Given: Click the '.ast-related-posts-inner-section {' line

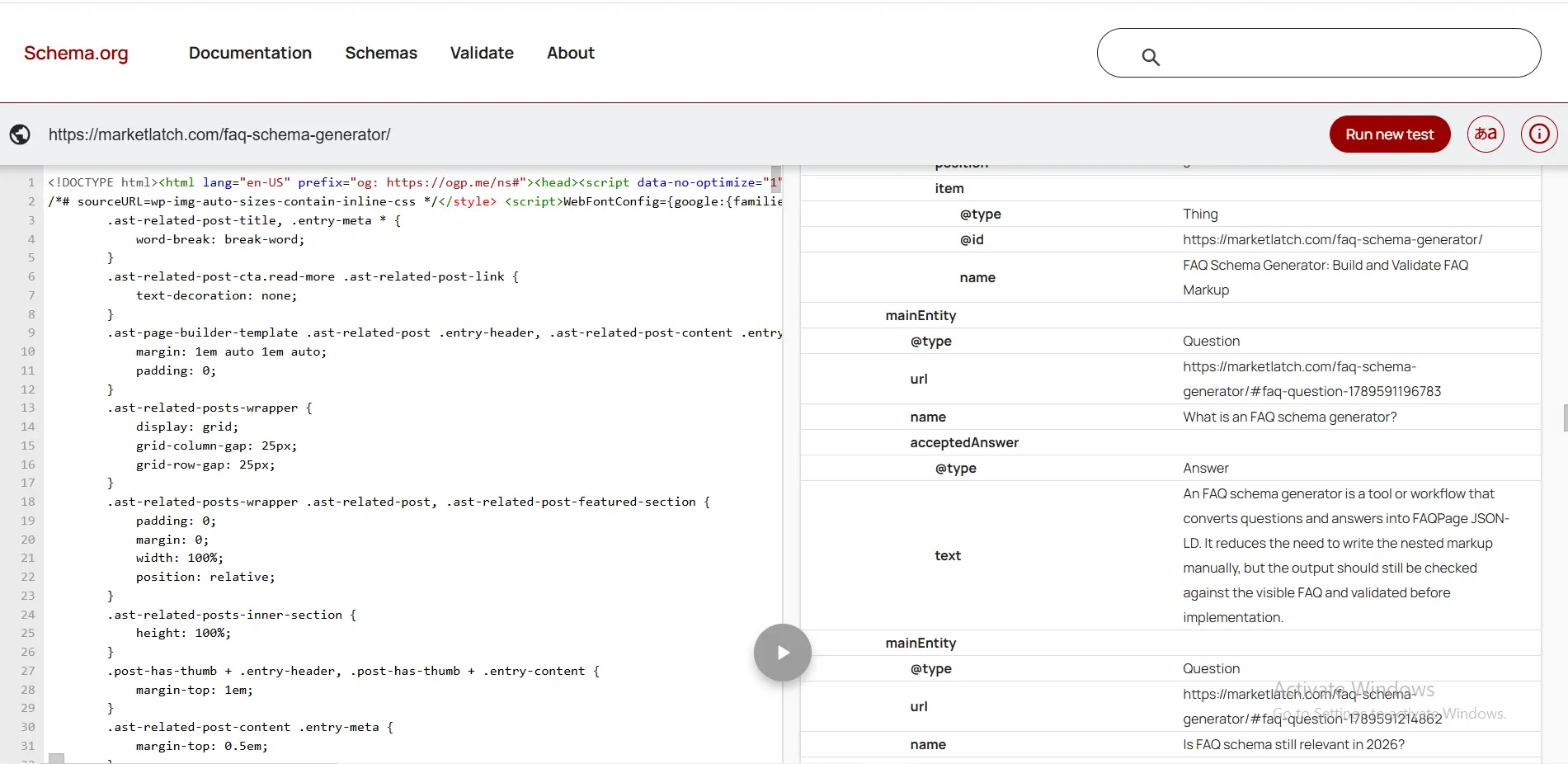Looking at the screenshot, I should coord(232,615).
